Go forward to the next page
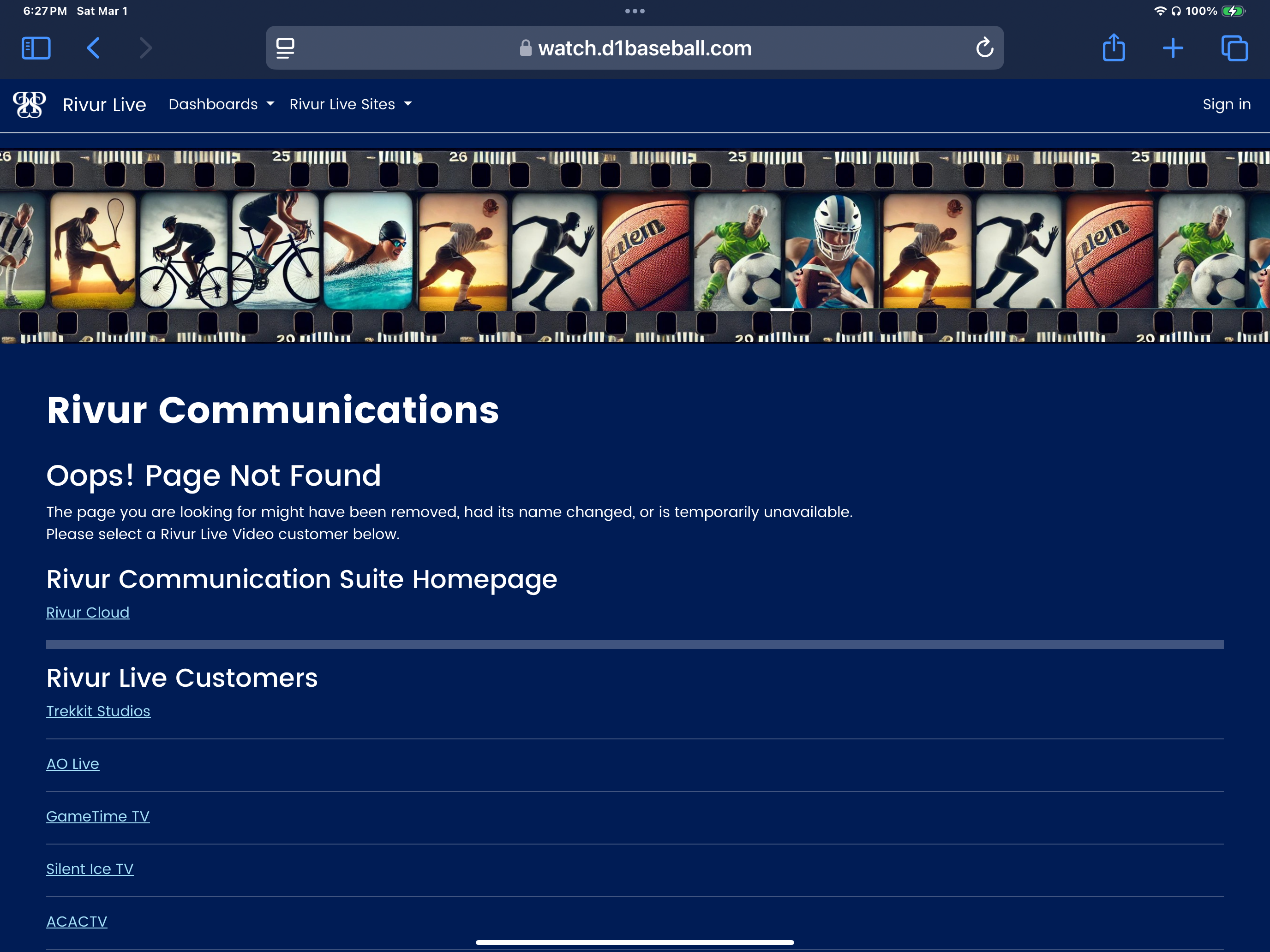This screenshot has width=1270, height=952. 146,48
